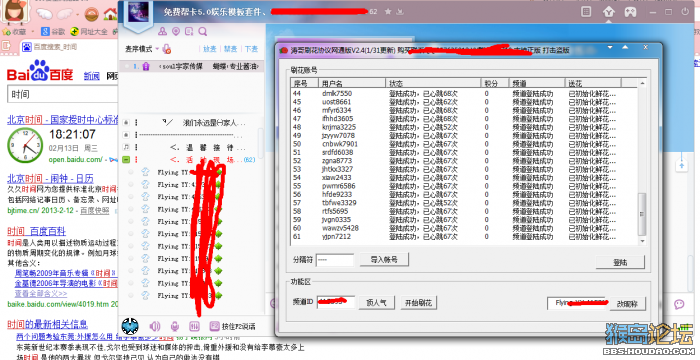
Task: Click the 禁麦 link
Action: (230, 49)
